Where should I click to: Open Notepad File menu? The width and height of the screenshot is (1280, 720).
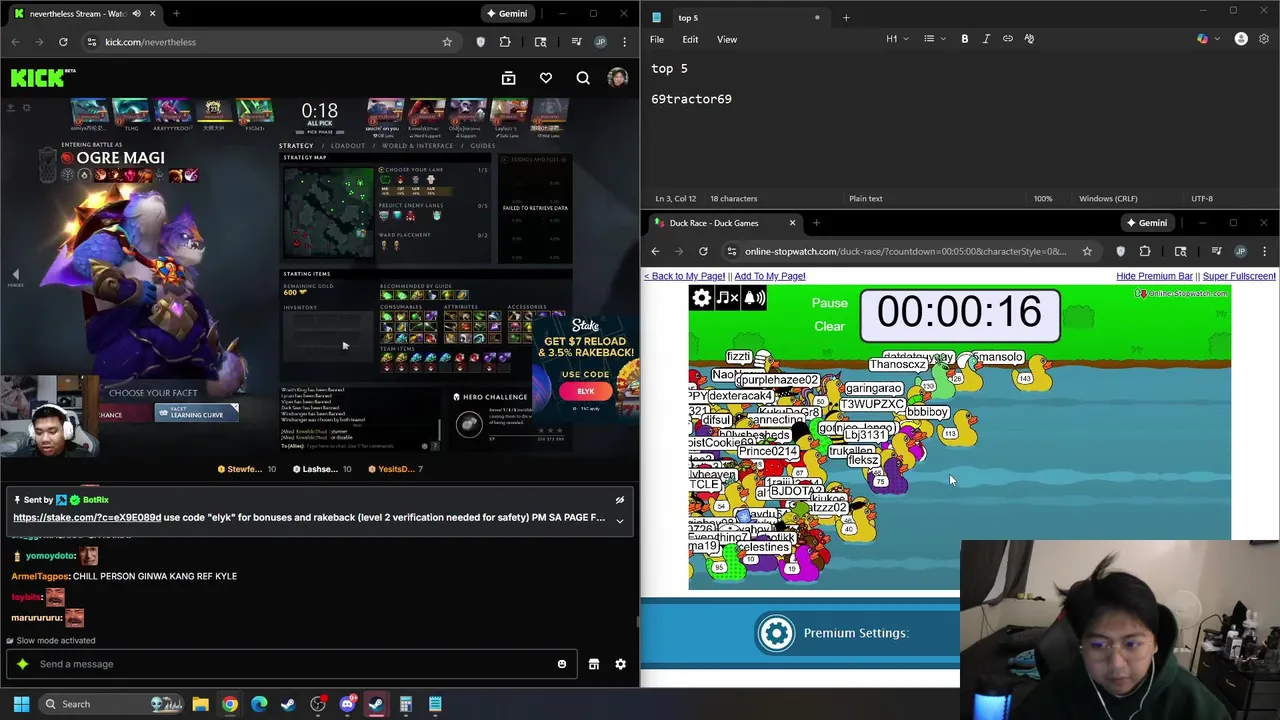pyautogui.click(x=657, y=39)
